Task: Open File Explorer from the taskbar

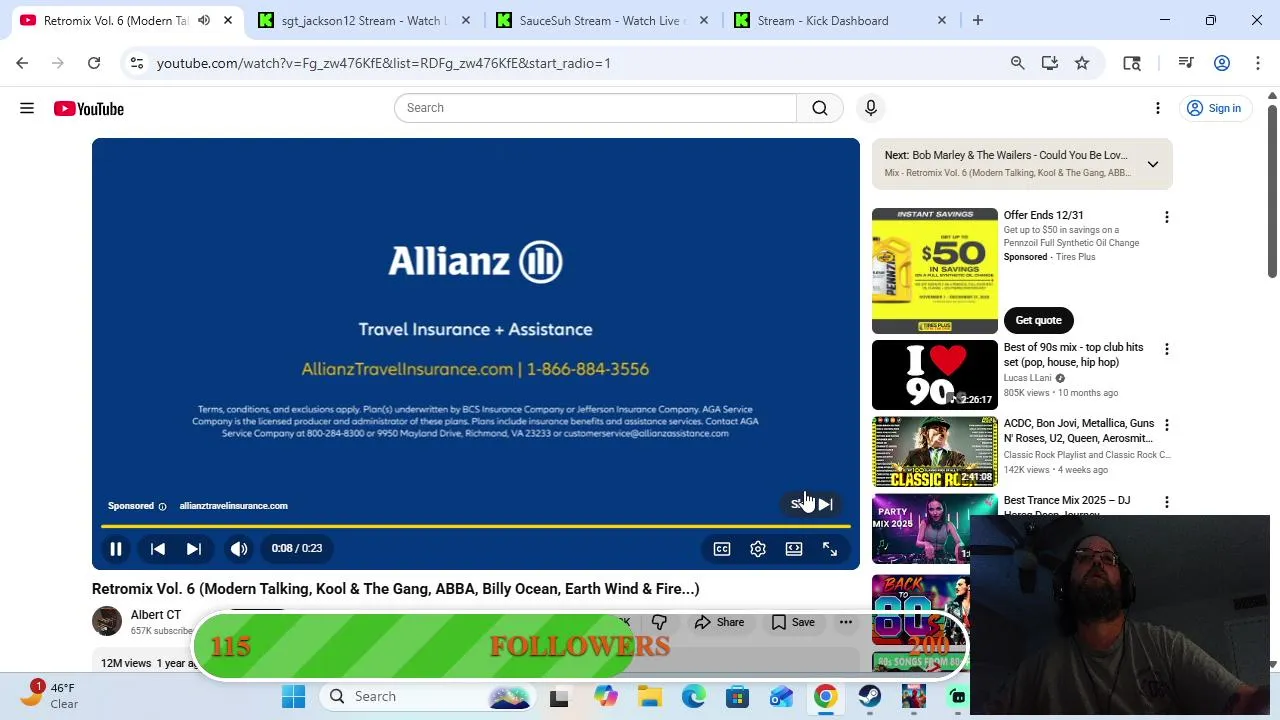Action: click(650, 696)
